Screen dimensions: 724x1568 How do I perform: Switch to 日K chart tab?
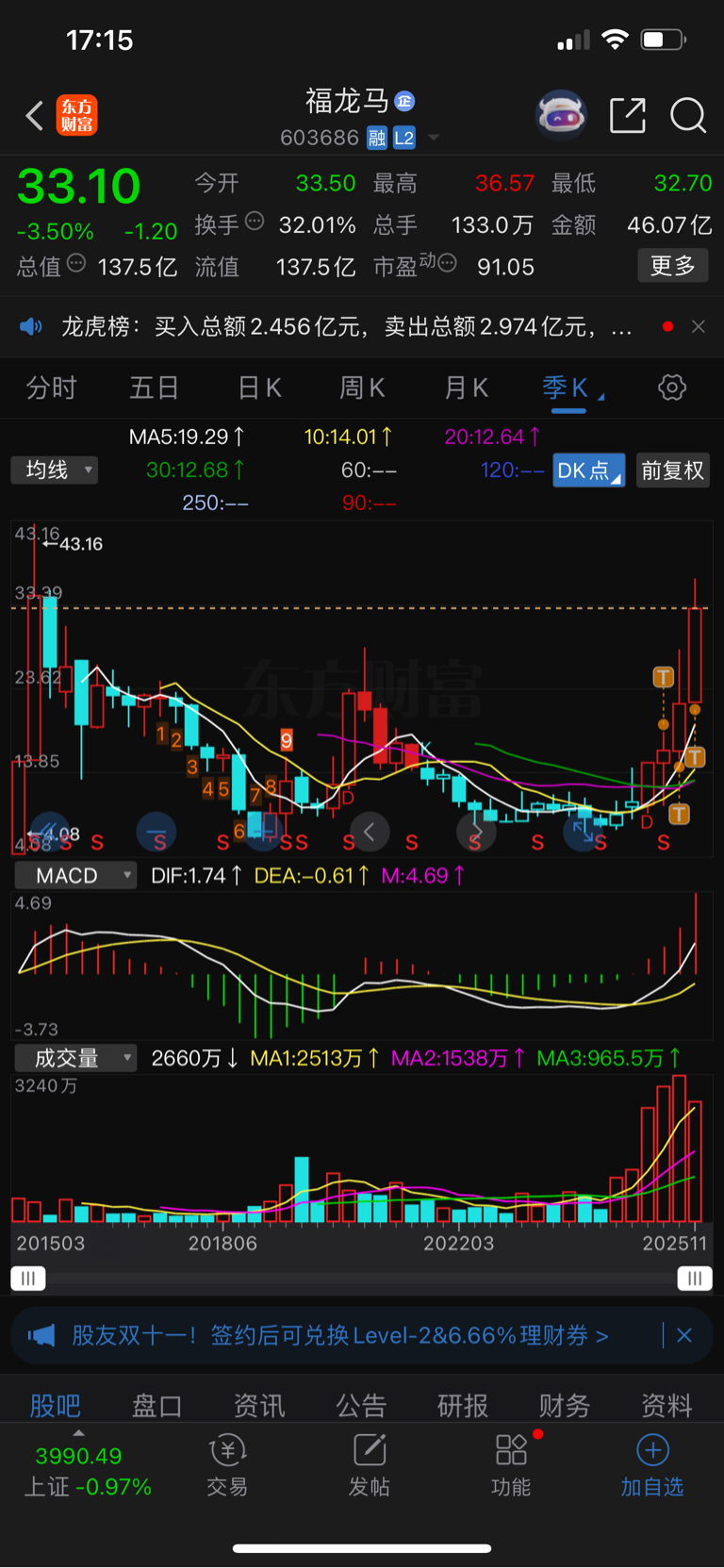pos(259,388)
